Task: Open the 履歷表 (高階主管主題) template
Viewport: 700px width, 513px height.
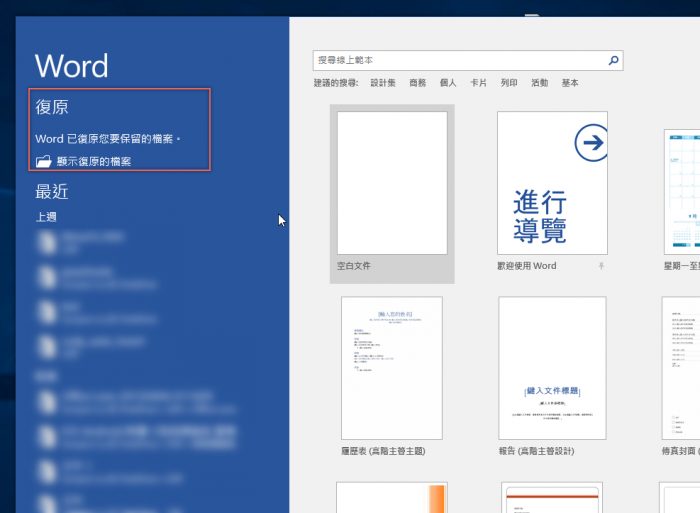Action: coord(392,368)
